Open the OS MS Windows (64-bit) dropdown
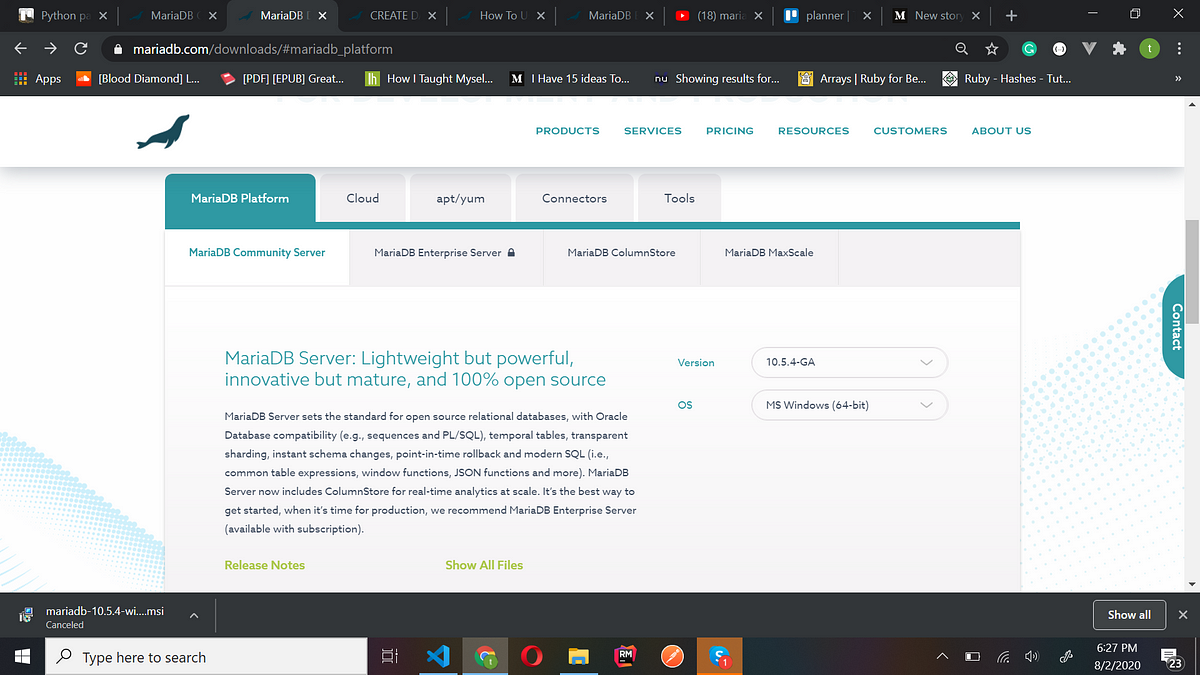1200x675 pixels. [x=849, y=405]
